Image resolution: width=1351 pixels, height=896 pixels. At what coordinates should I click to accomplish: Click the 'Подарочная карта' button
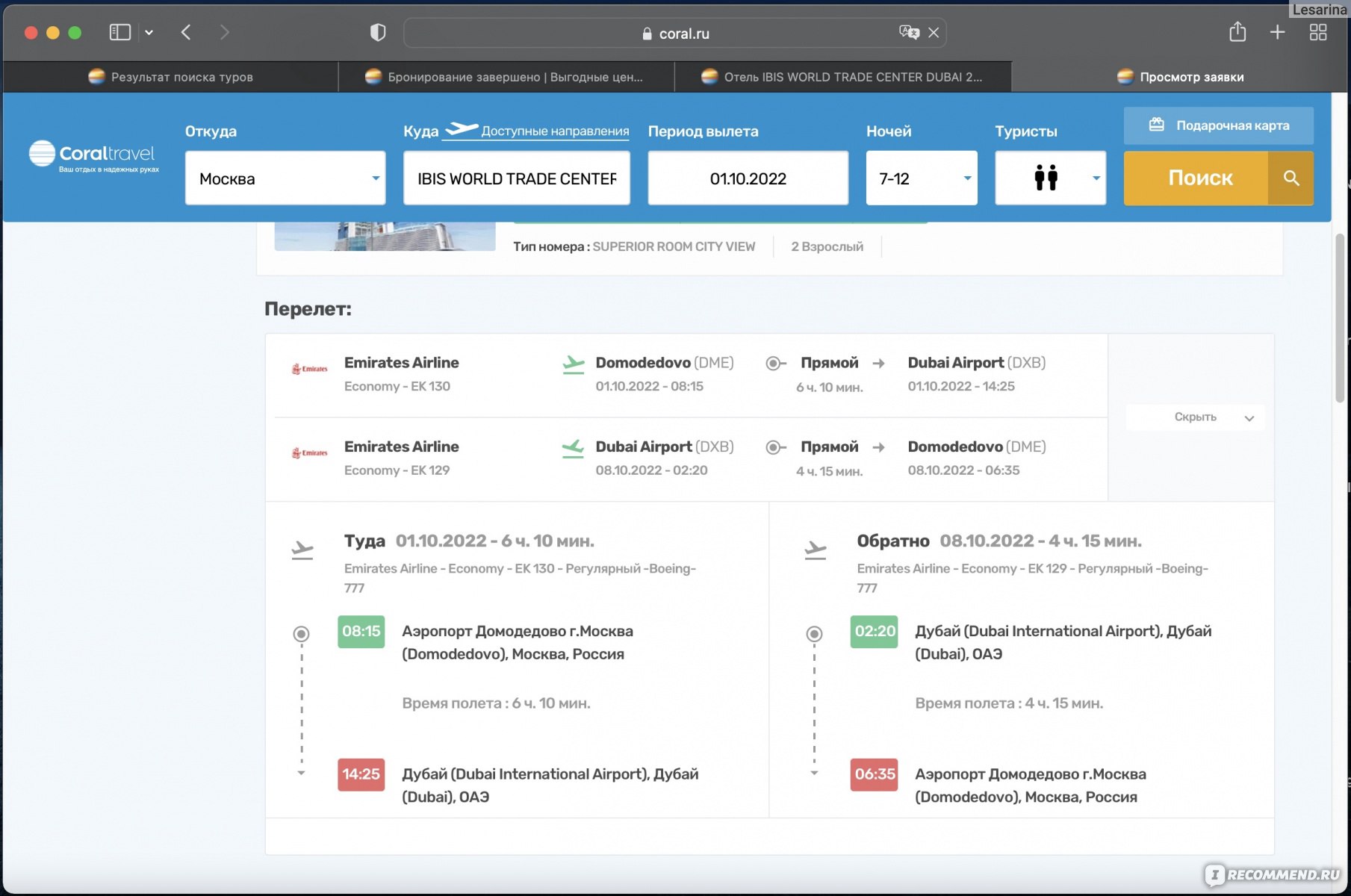pos(1218,125)
